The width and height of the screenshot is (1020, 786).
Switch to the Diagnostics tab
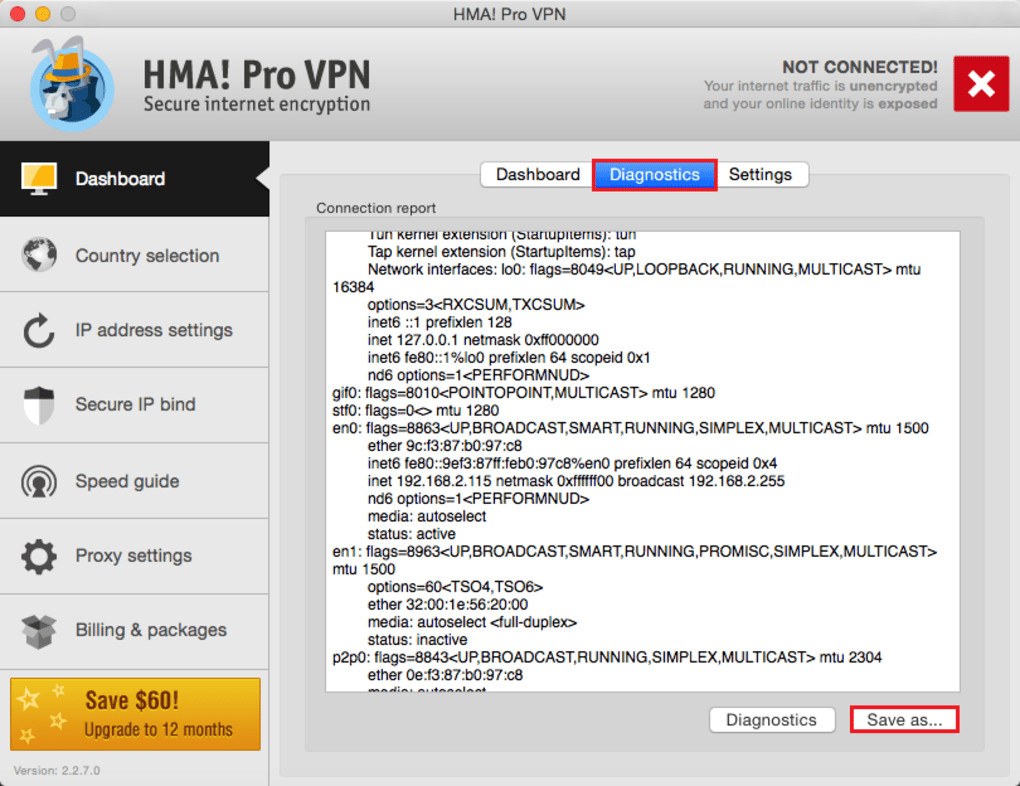tap(654, 174)
